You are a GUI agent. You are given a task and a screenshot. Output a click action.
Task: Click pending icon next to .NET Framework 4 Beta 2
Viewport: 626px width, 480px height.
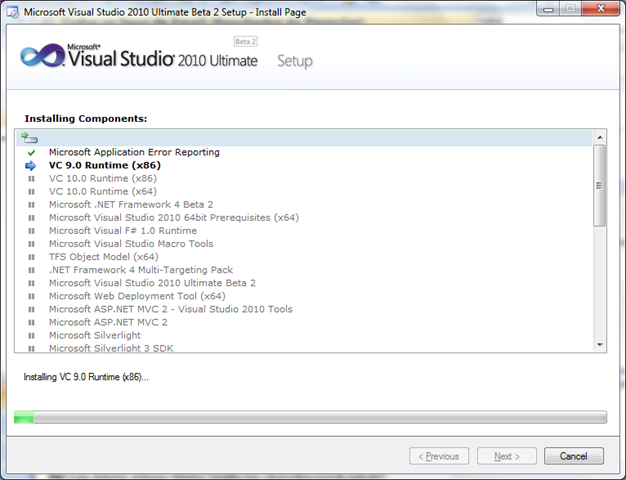click(32, 205)
